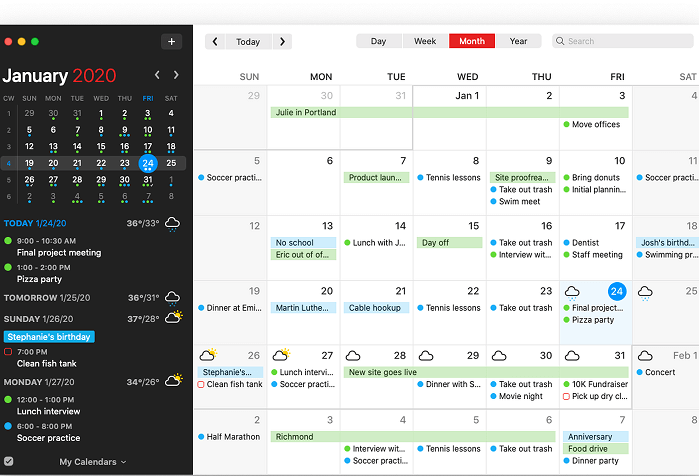Click cloud icon on January 31 cell
699x476 pixels.
point(572,356)
